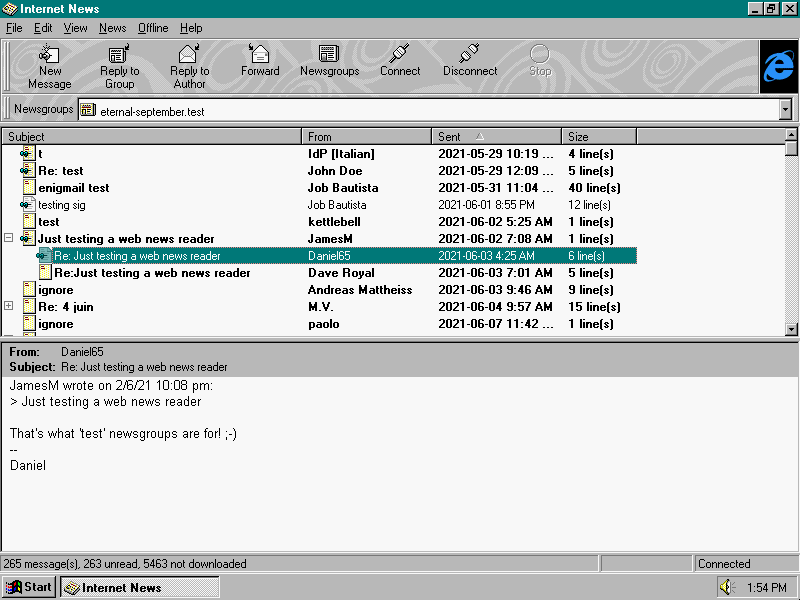This screenshot has width=800, height=600.
Task: Select the 'enigmail test' message
Action: point(74,188)
